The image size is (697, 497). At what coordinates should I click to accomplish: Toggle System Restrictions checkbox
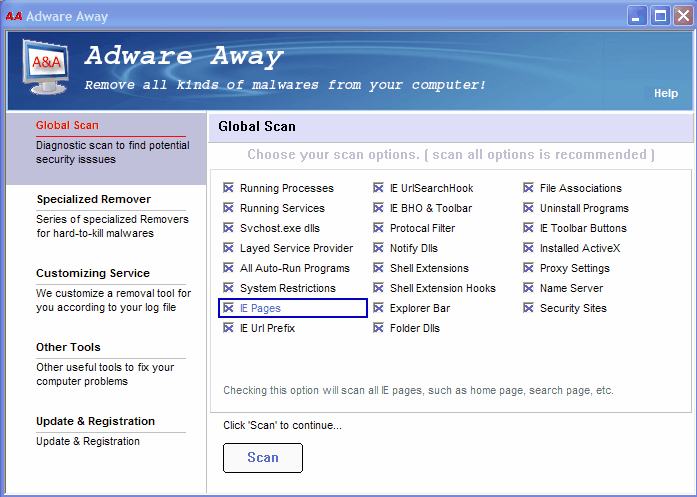coord(228,288)
